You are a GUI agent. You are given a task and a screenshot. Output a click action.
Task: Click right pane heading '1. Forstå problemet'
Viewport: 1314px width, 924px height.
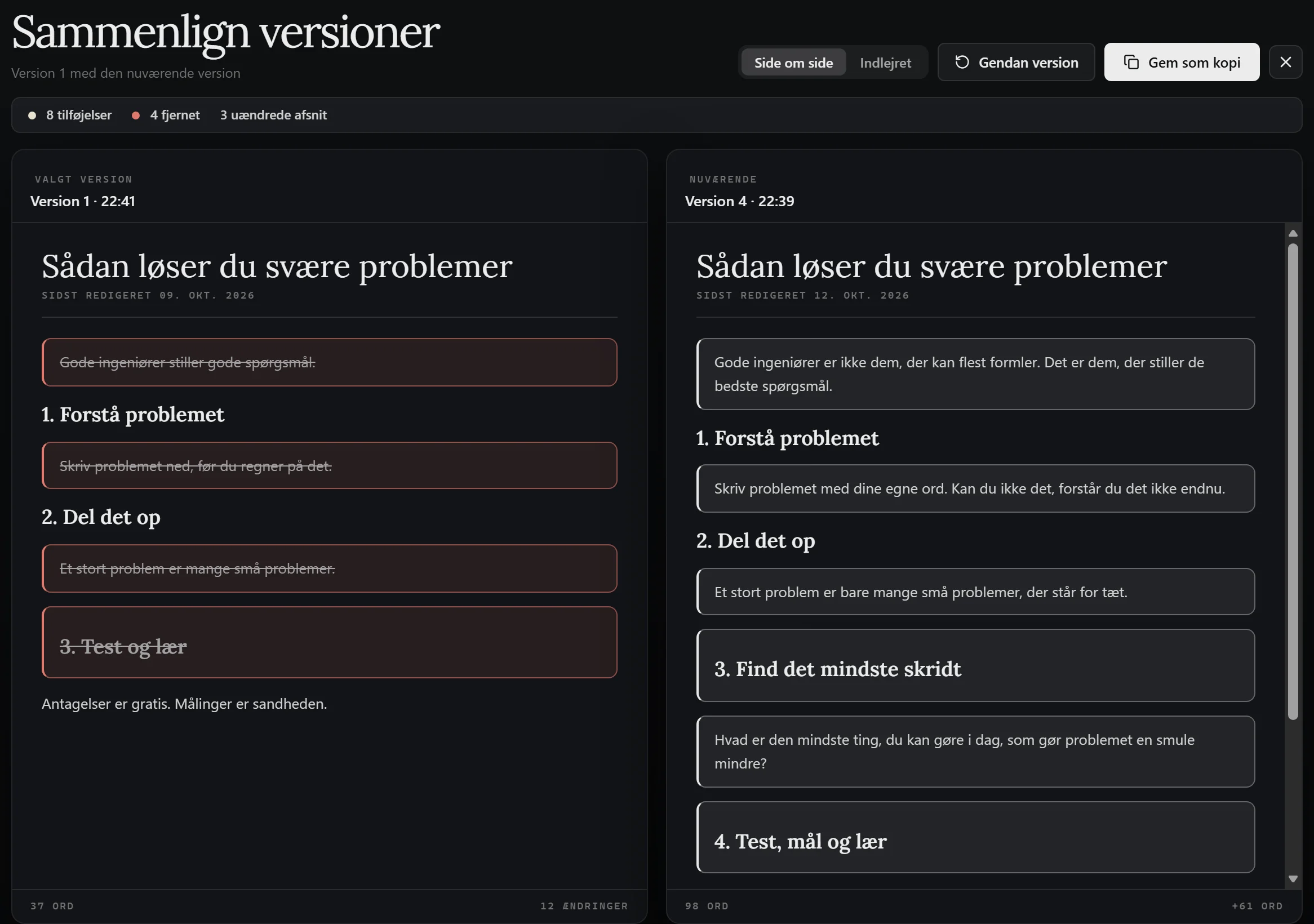click(x=788, y=438)
